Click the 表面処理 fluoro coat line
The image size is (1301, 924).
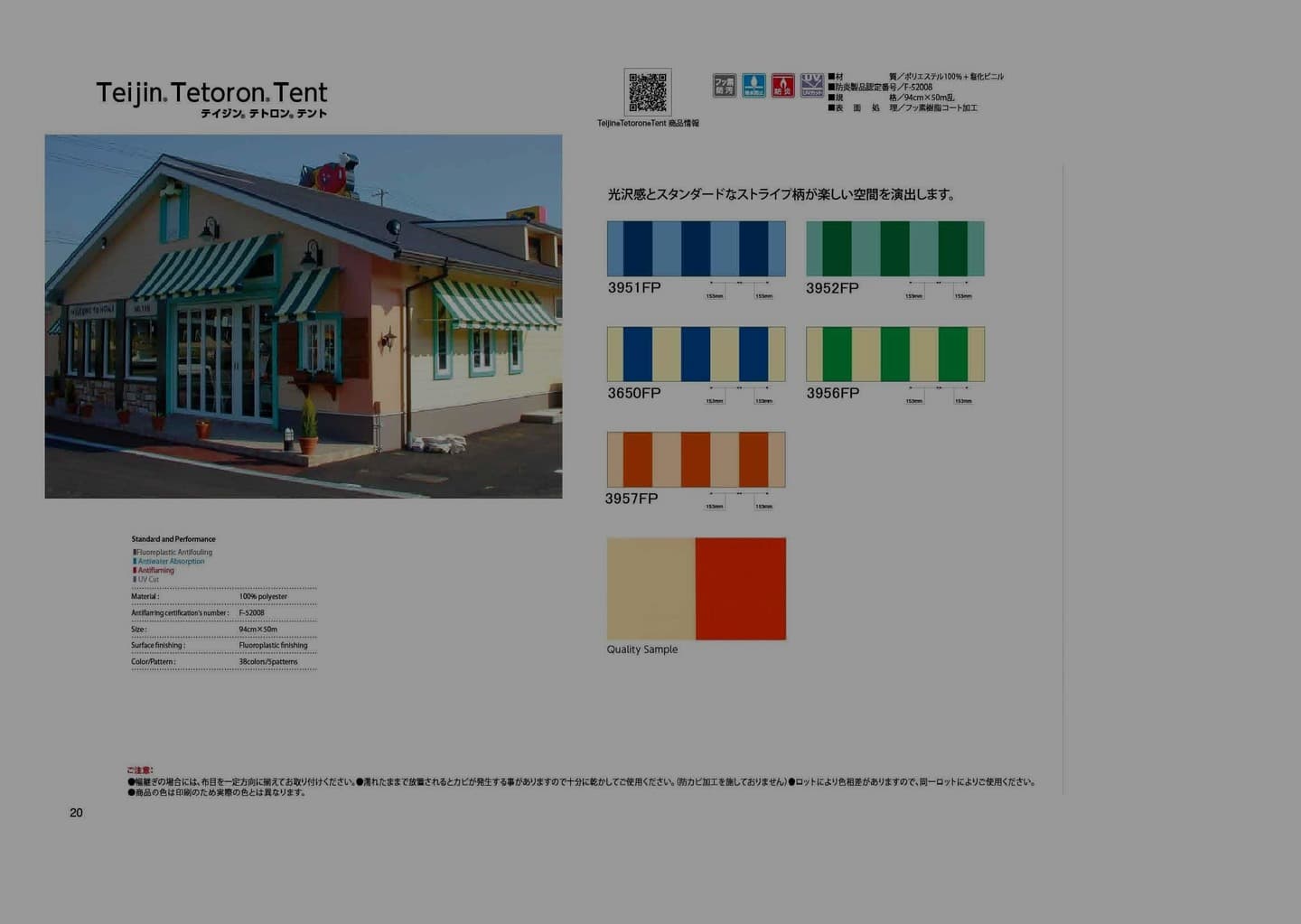(903, 107)
